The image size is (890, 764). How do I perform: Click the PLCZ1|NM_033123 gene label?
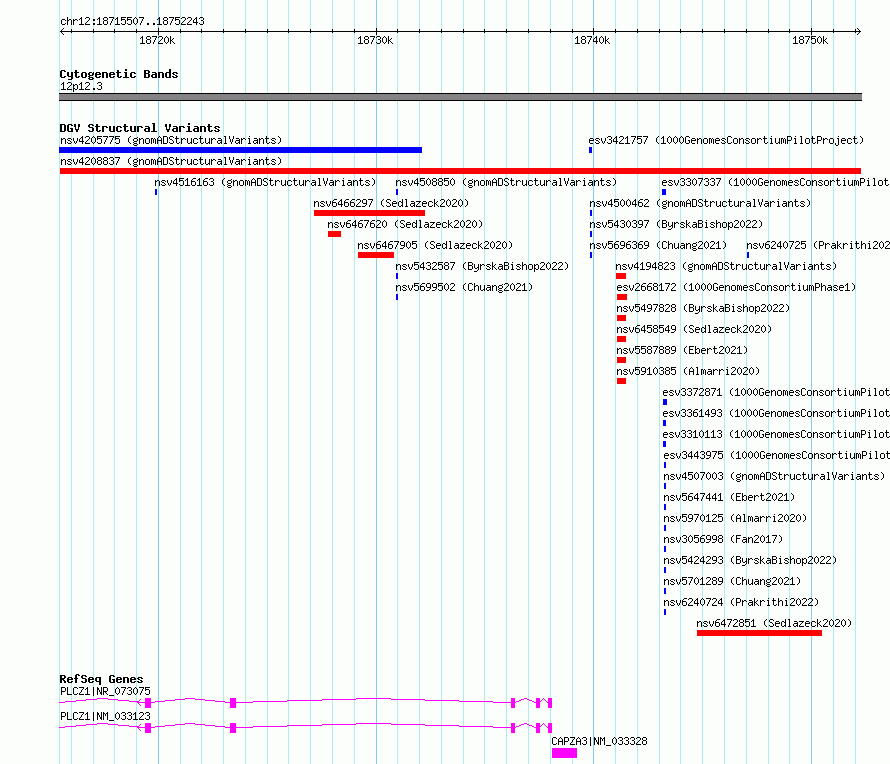[105, 716]
